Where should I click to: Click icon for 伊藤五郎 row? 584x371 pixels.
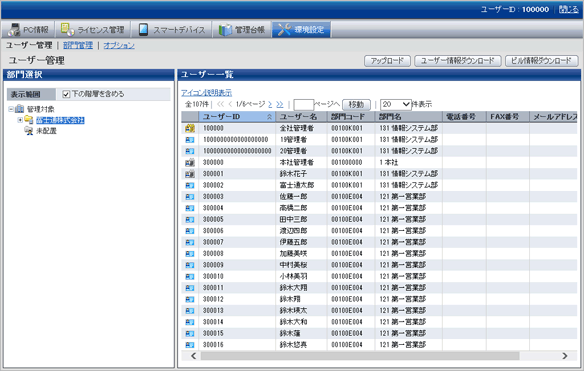(190, 242)
